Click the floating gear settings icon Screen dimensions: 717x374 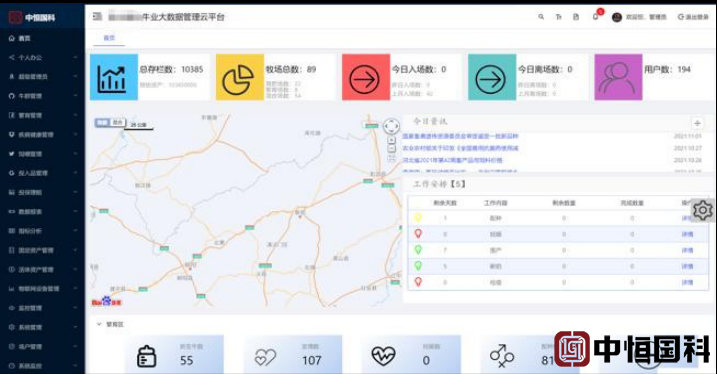coord(702,210)
